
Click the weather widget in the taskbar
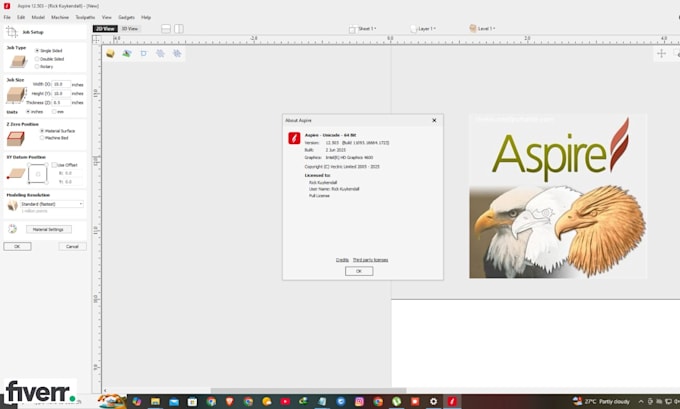pyautogui.click(x=602, y=402)
